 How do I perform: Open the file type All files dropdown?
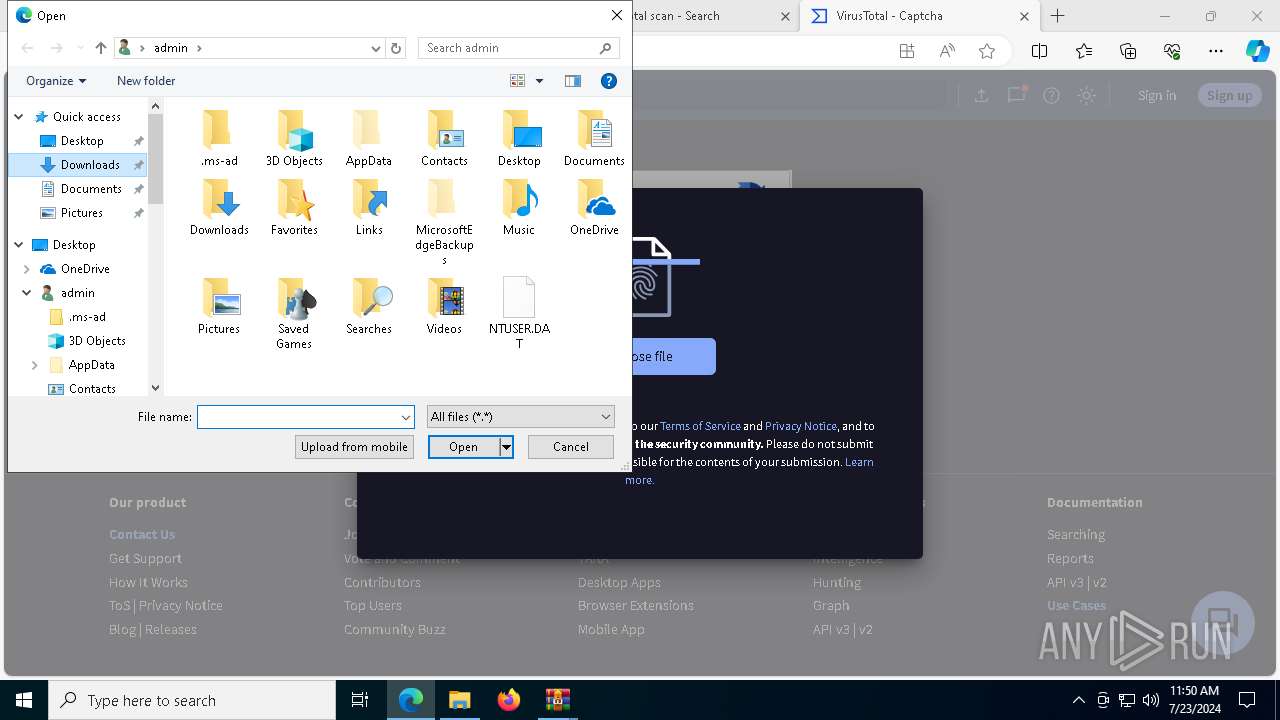pyautogui.click(x=520, y=417)
